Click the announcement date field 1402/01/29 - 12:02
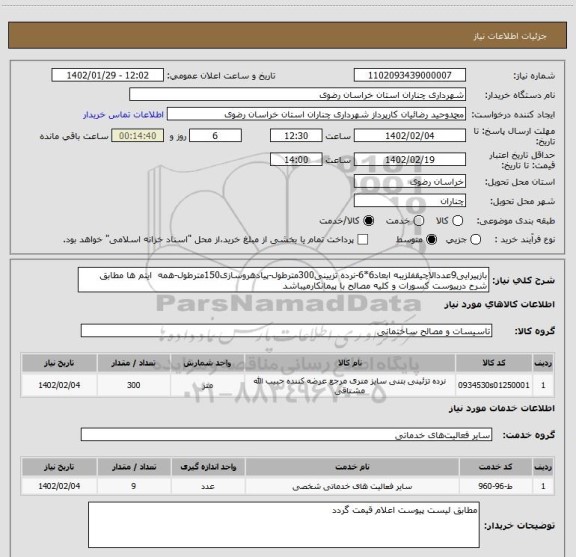The height and width of the screenshot is (557, 576). tap(108, 75)
